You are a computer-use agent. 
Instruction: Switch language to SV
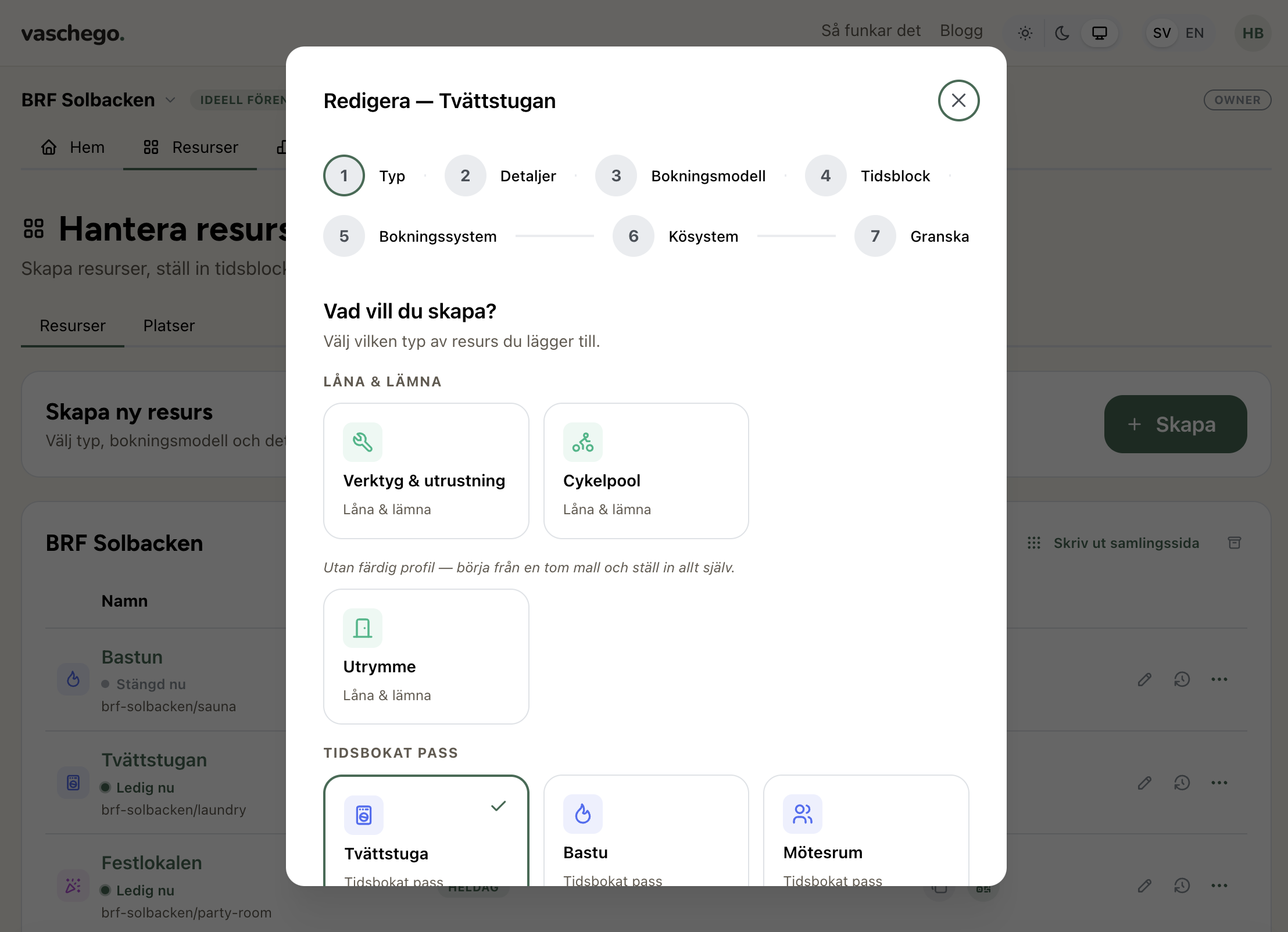pyautogui.click(x=1162, y=33)
